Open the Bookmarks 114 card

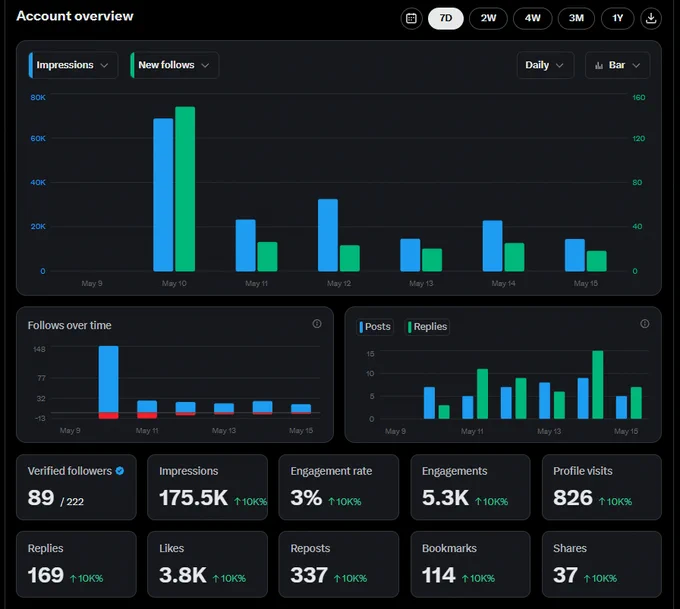click(471, 564)
